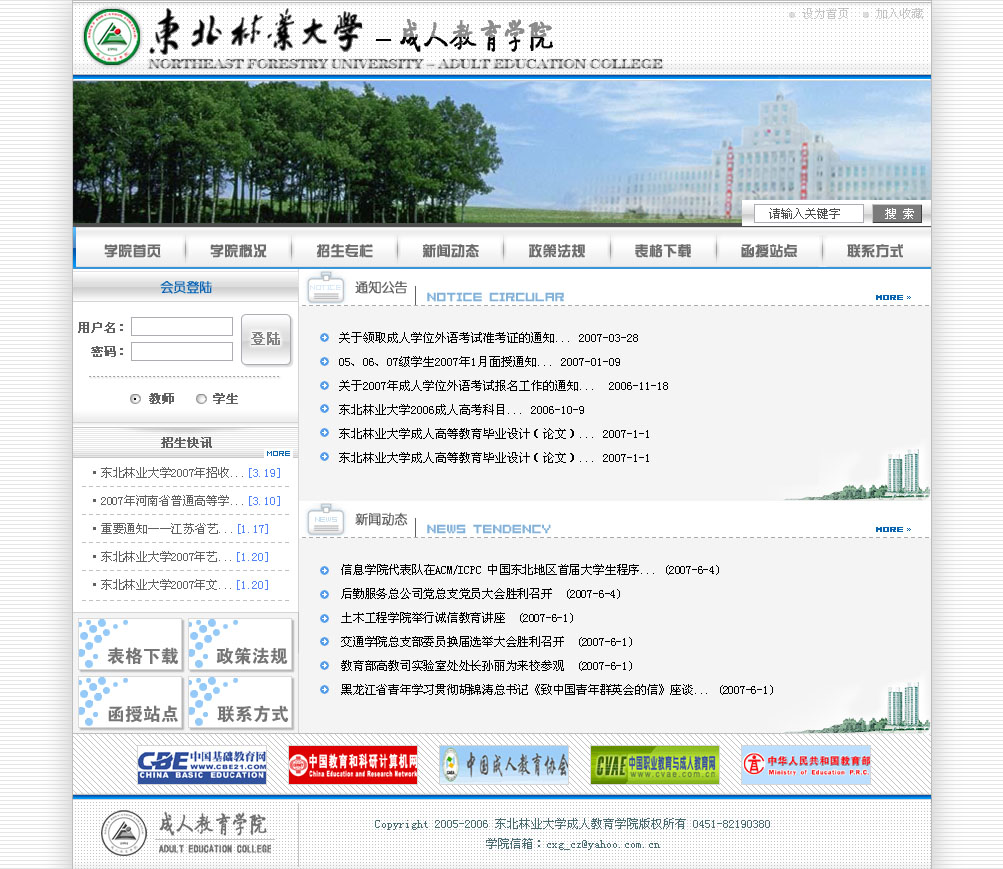Open MORE » for 新闻动态 news list
This screenshot has width=1003, height=869.
click(x=891, y=530)
